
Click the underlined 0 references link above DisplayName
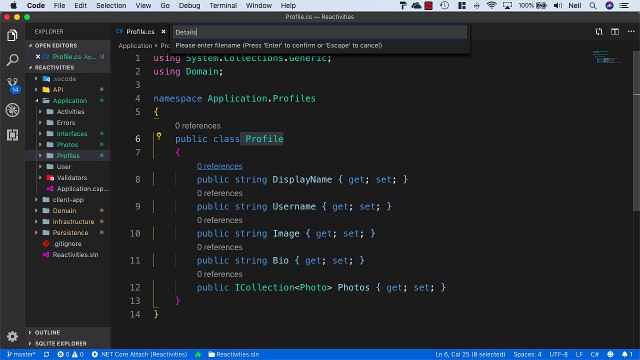220,166
